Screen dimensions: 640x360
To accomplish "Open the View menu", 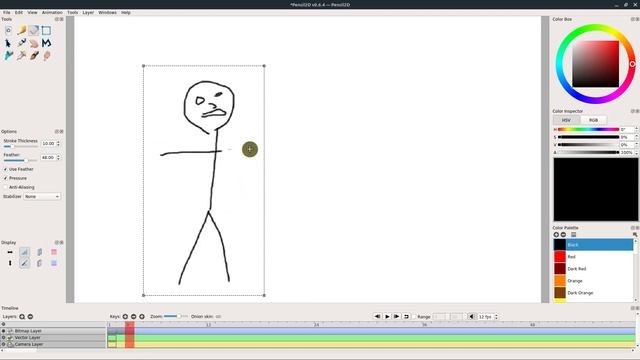I will point(32,13).
